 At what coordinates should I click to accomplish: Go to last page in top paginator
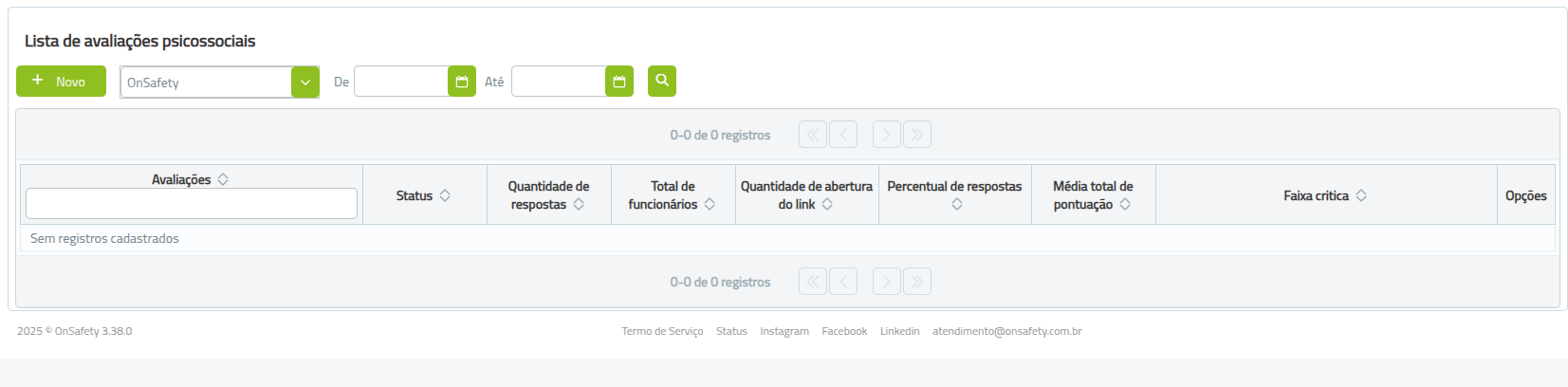coord(917,135)
